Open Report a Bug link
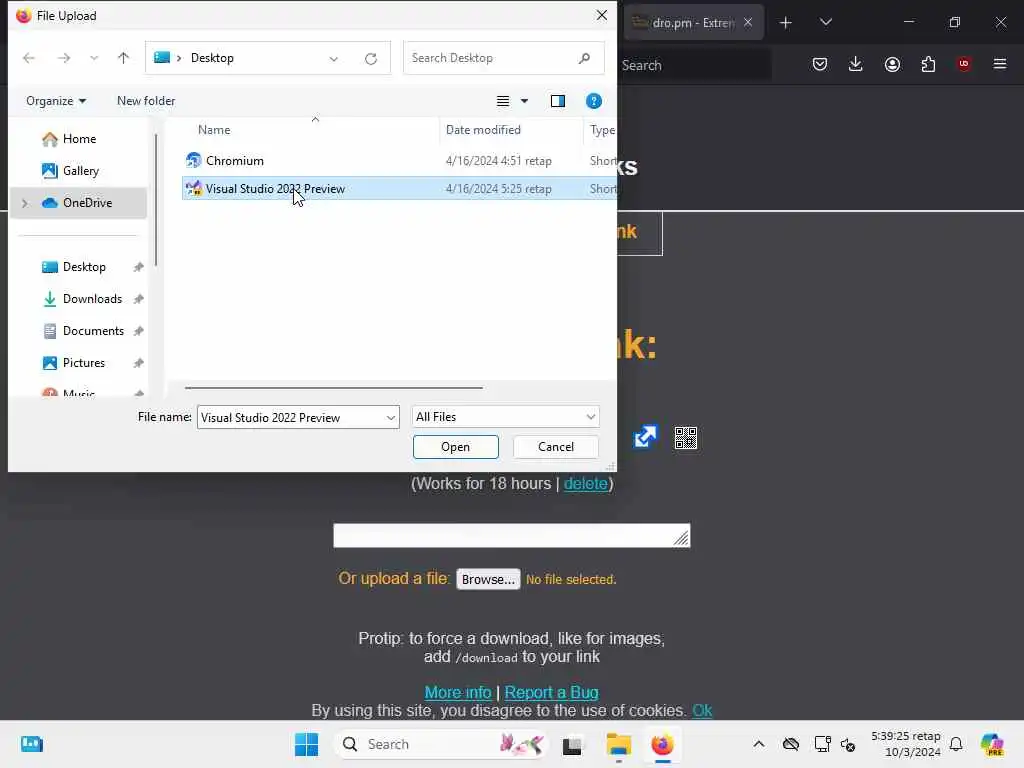Viewport: 1024px width, 768px height. [551, 692]
